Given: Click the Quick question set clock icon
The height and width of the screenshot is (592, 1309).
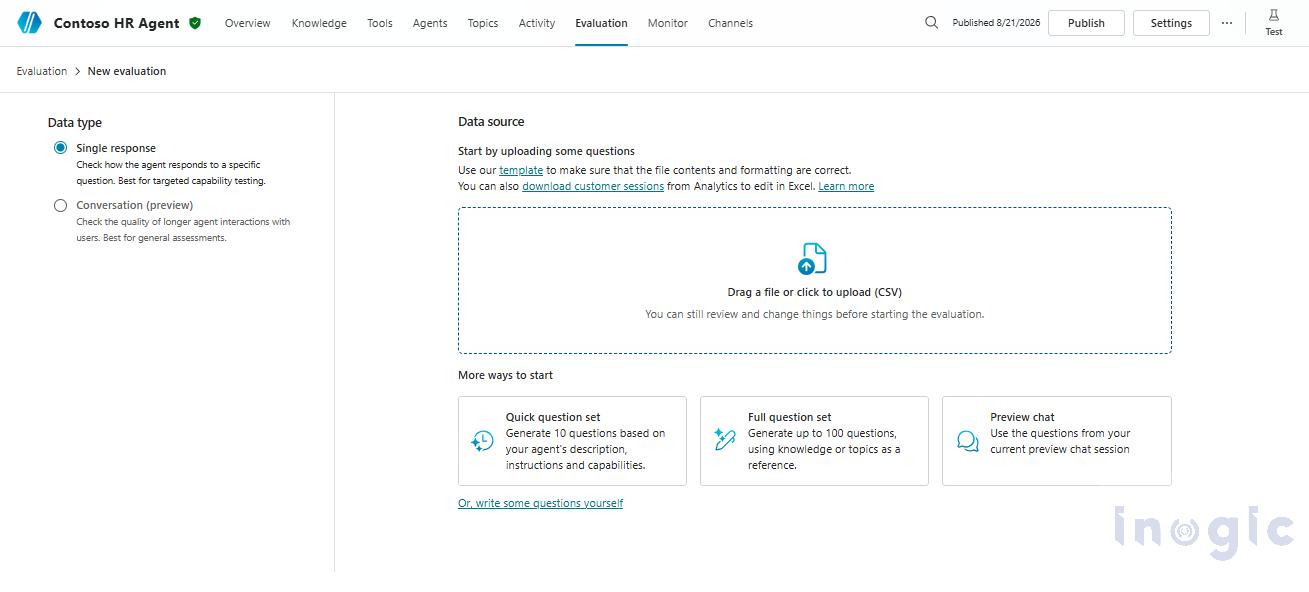Looking at the screenshot, I should pos(482,441).
